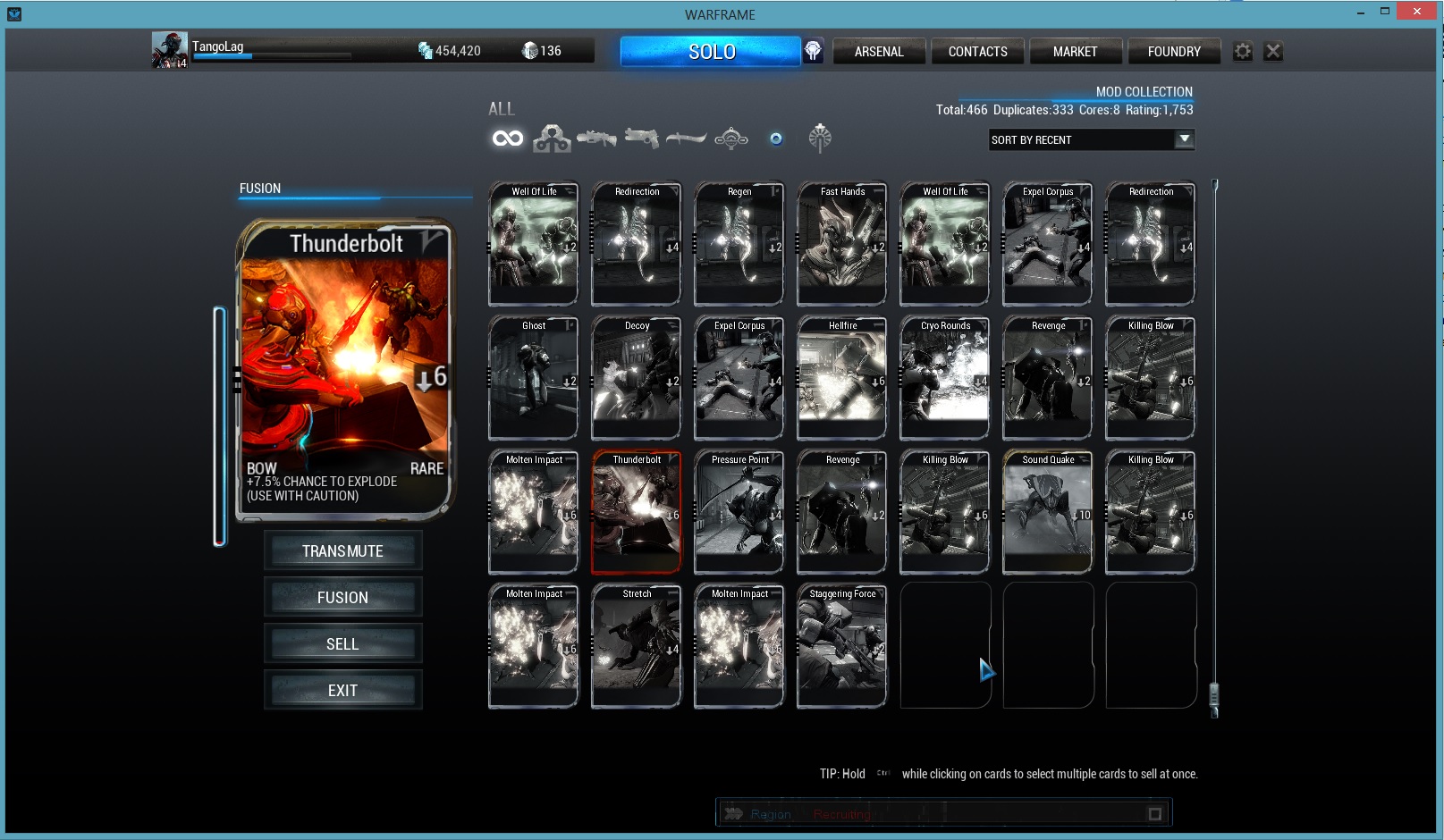Filter mods by rifle weapon icon
The image size is (1444, 840).
click(596, 139)
